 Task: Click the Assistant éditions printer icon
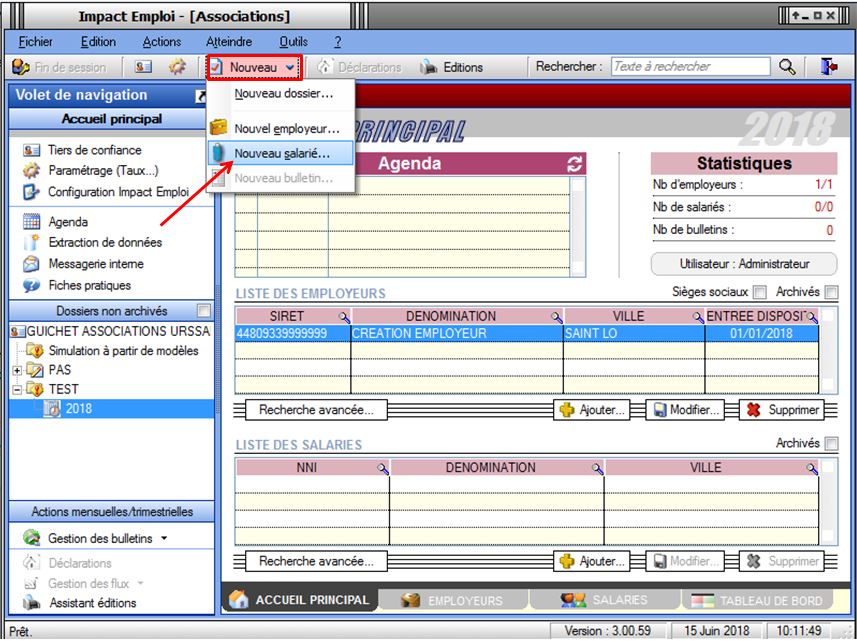[x=32, y=603]
